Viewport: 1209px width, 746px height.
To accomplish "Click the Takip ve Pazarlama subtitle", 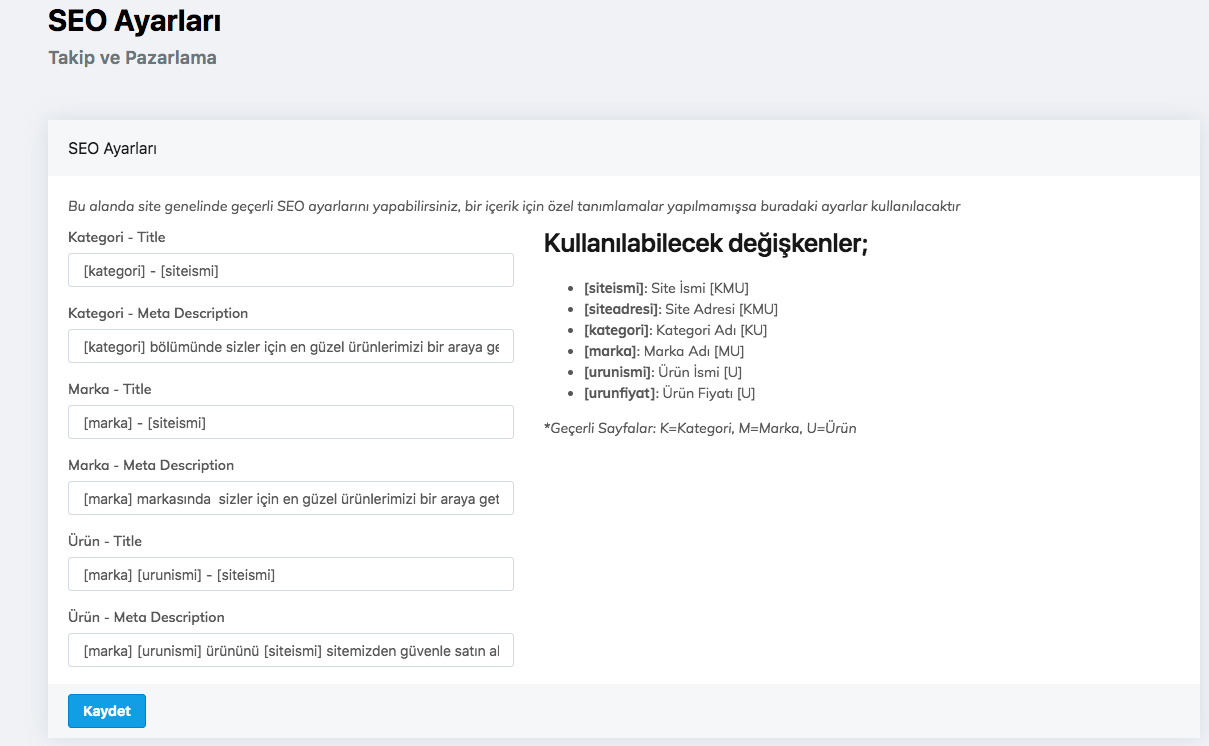I will (132, 57).
